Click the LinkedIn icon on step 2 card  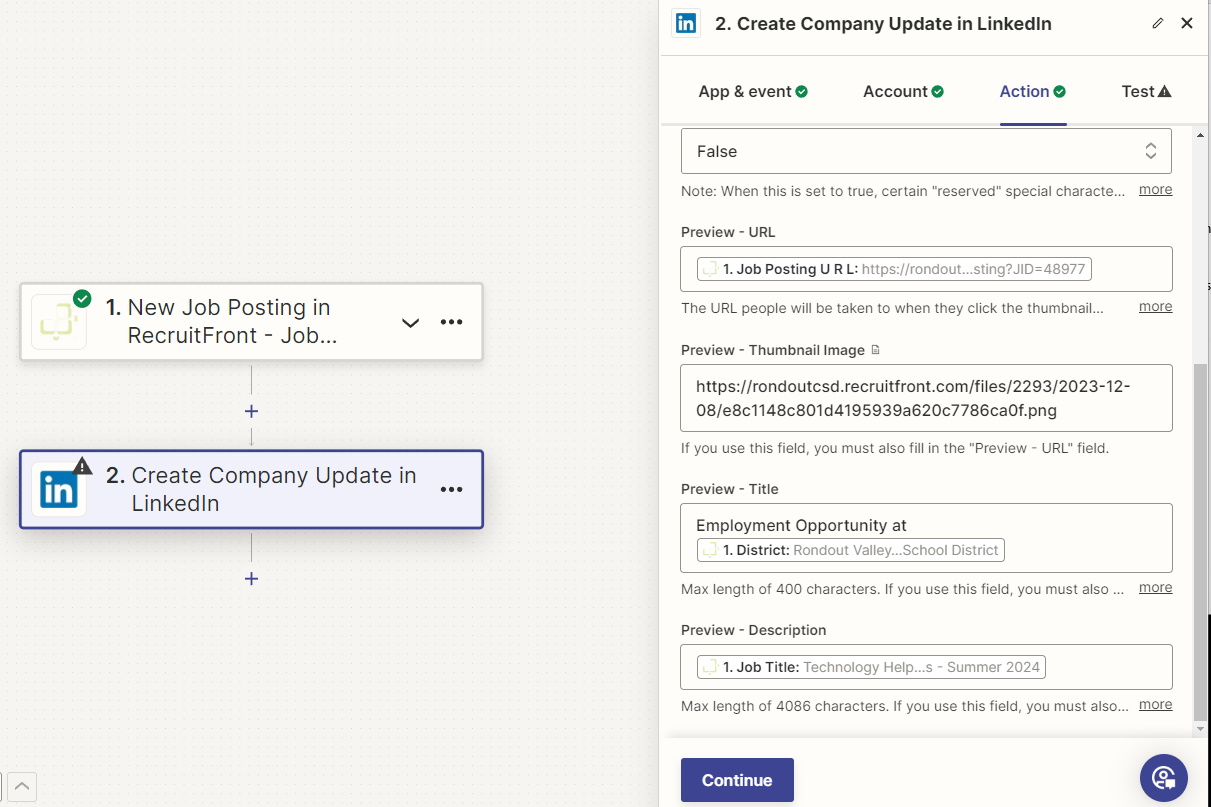click(58, 489)
